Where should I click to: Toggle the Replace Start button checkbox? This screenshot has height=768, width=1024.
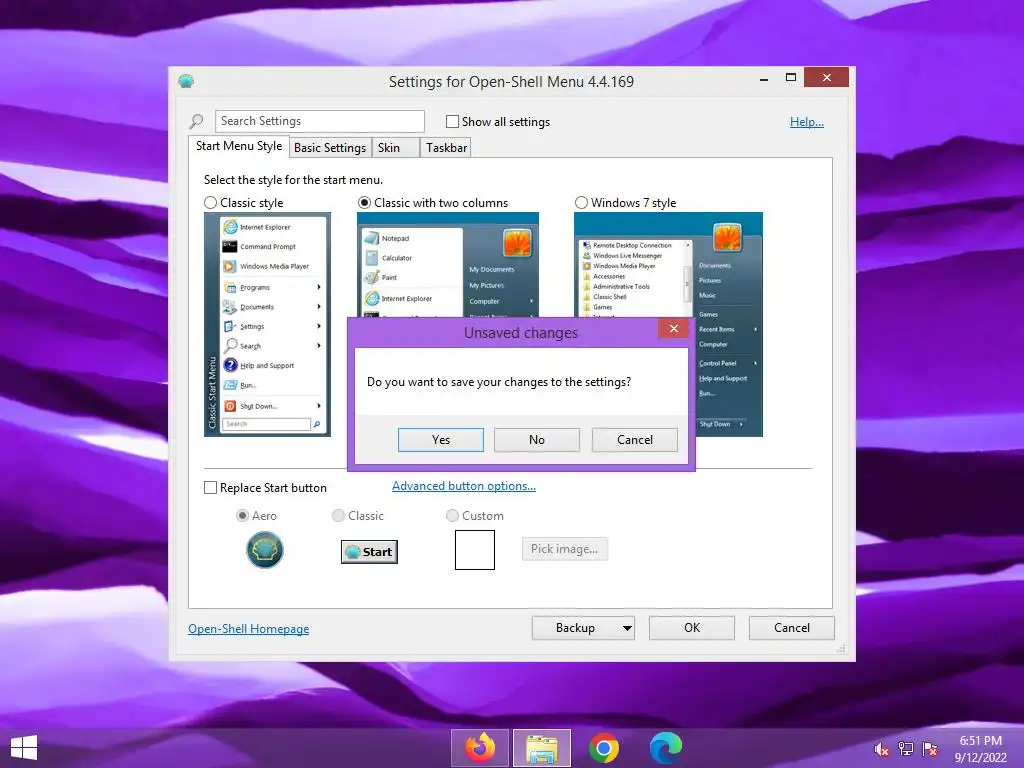tap(210, 488)
